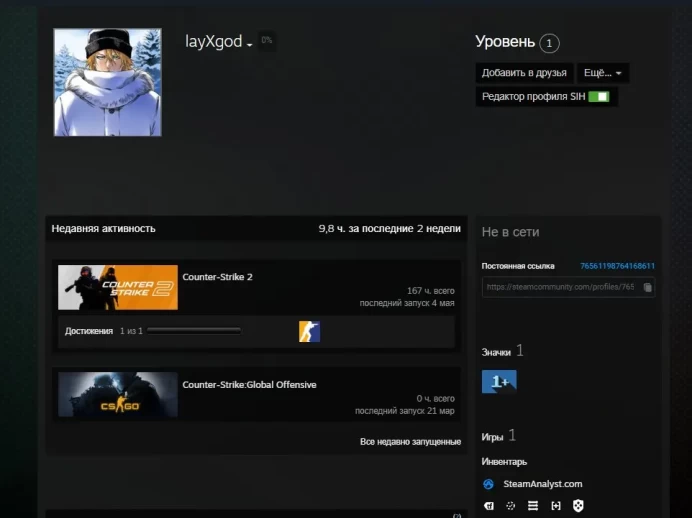Image resolution: width=692 pixels, height=518 pixels.
Task: Click the Достижения label under Counter-Strike 2
Action: (89, 331)
